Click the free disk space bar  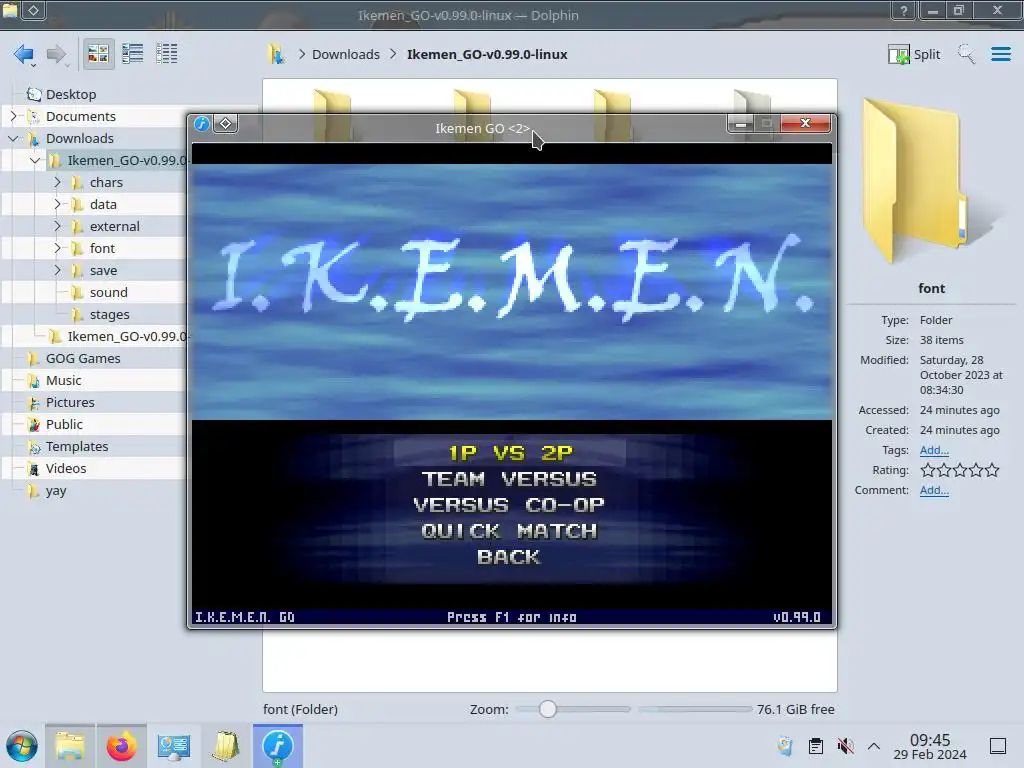tap(695, 709)
